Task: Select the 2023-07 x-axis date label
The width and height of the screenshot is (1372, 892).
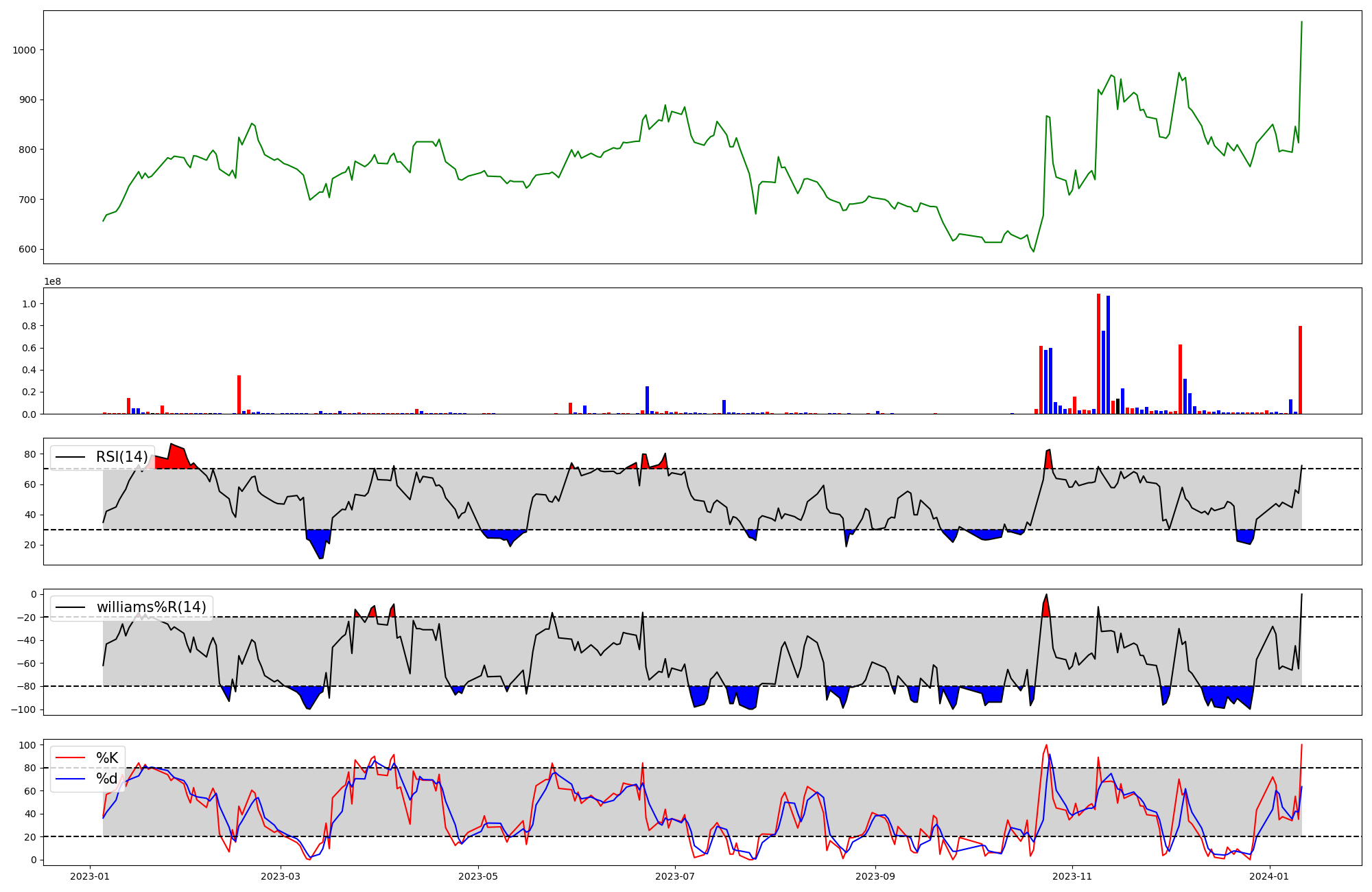Action: [675, 876]
